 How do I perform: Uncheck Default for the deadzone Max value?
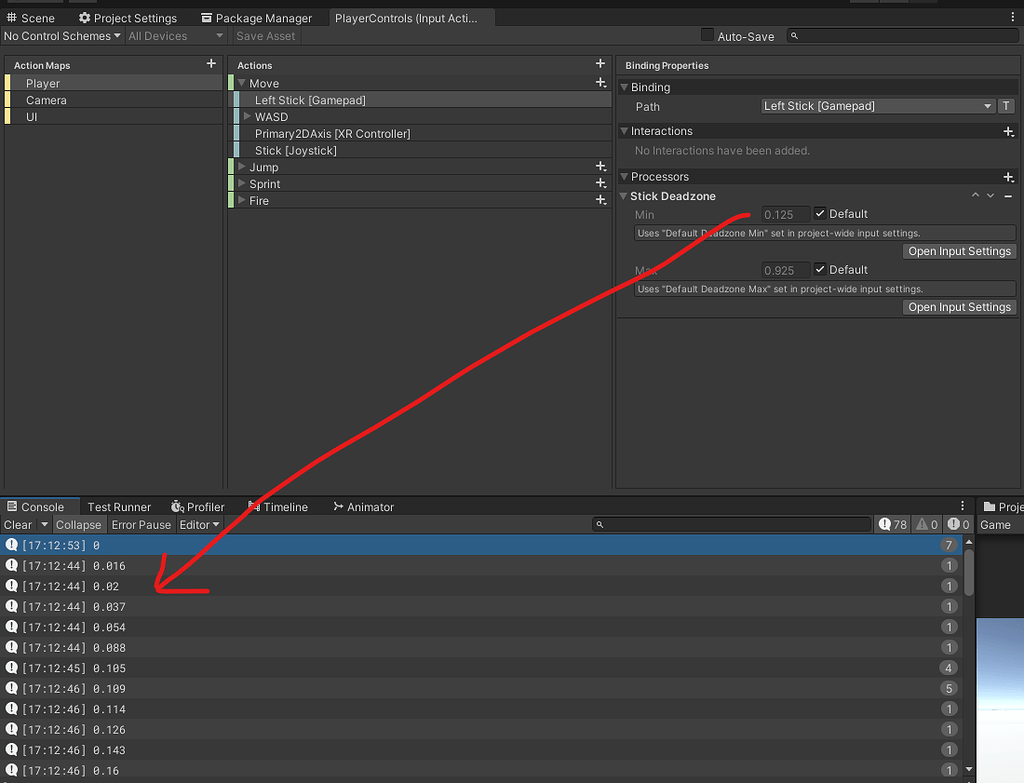click(x=820, y=269)
